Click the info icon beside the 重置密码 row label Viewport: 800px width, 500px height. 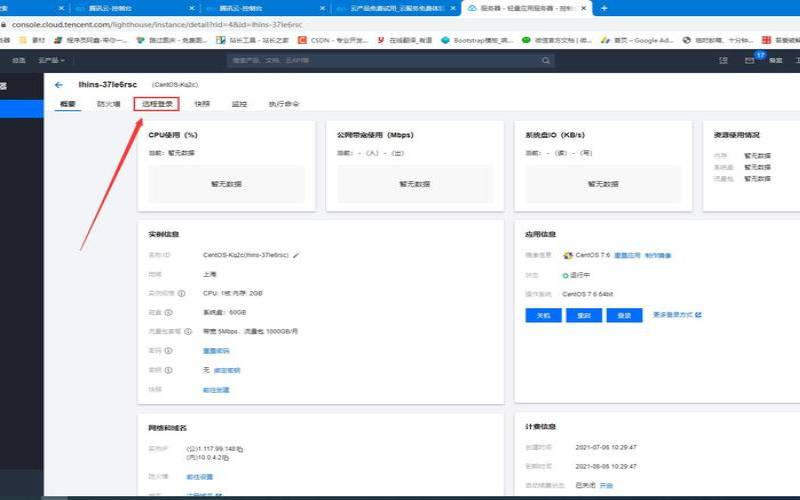tap(168, 351)
